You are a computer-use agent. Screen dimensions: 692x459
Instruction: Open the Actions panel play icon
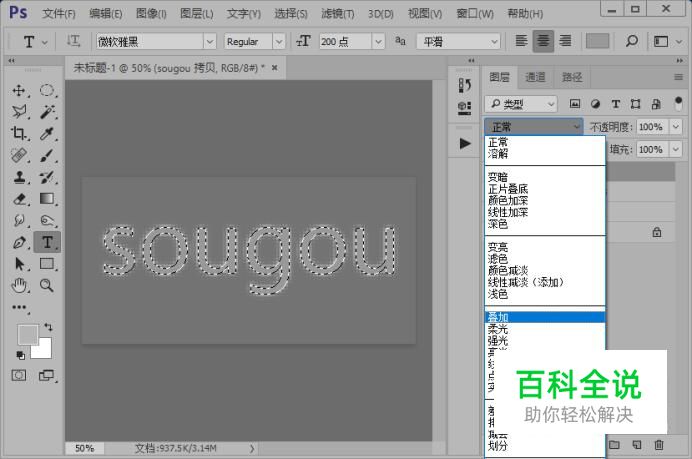[464, 143]
